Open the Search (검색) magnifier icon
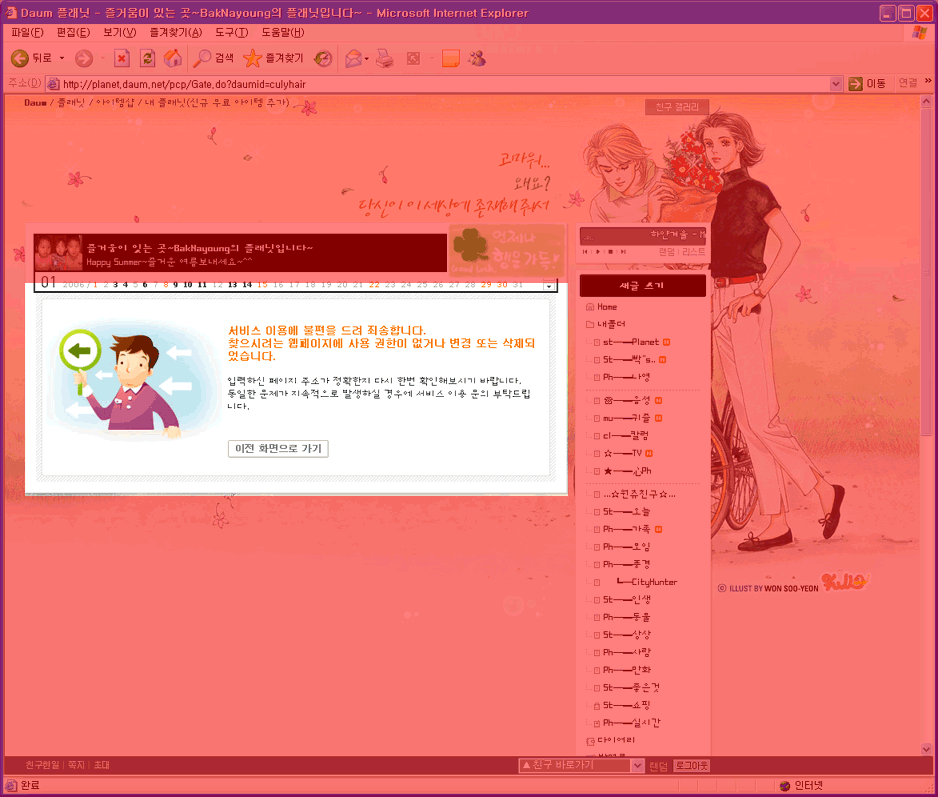The image size is (938, 797). click(x=202, y=58)
